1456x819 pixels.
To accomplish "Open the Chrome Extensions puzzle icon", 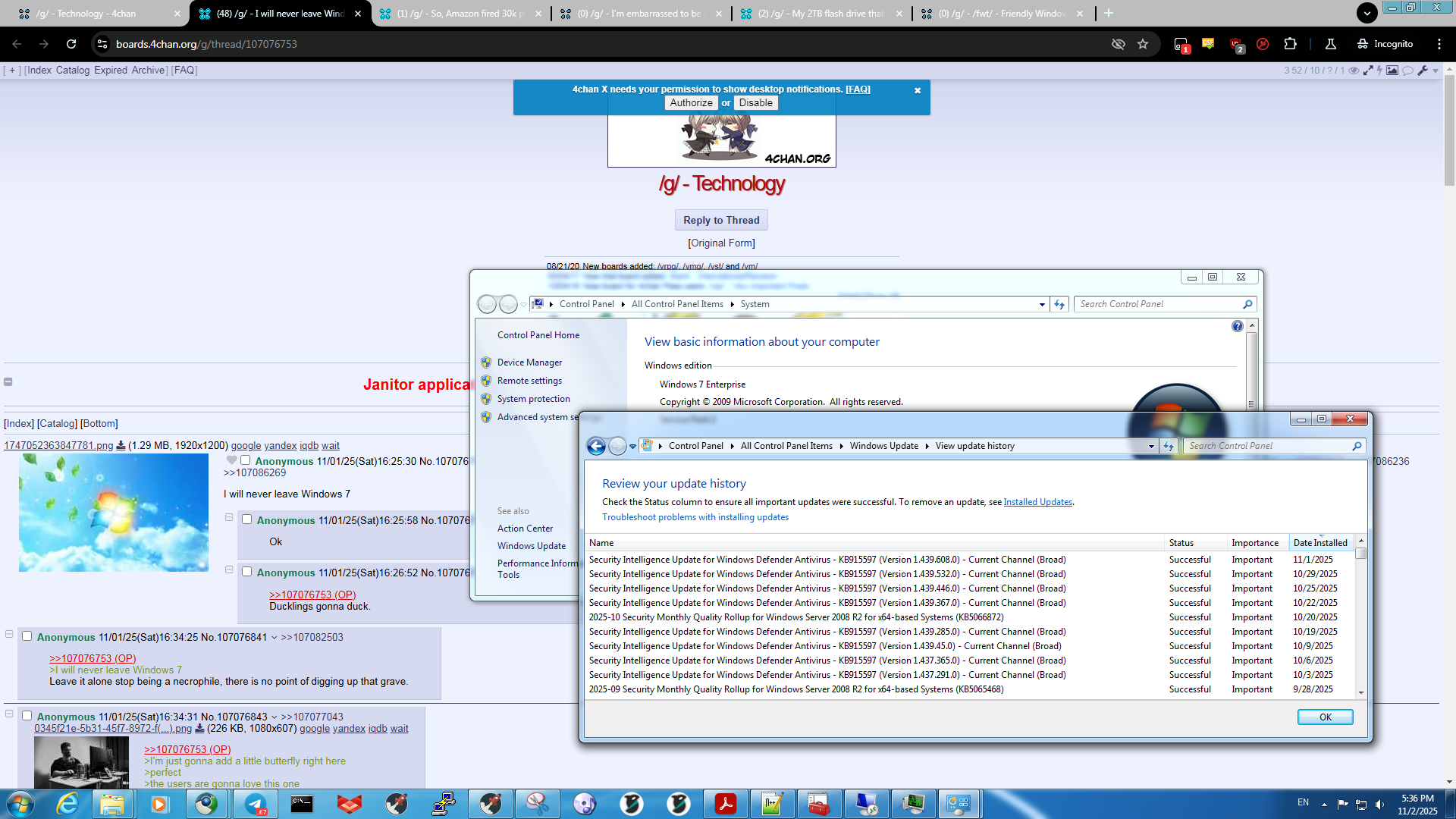I will point(1290,44).
